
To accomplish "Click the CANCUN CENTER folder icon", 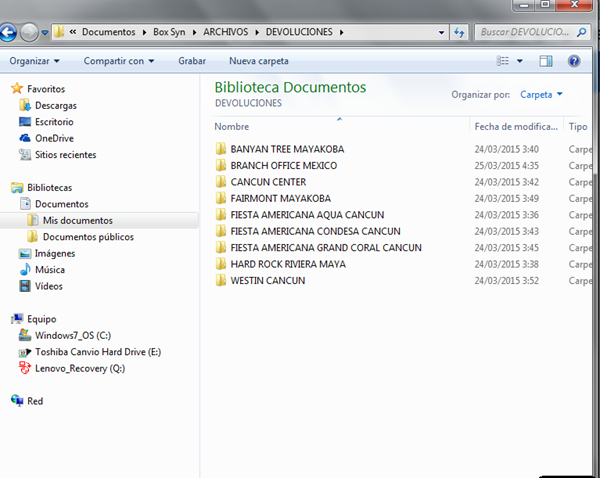I will coord(221,181).
